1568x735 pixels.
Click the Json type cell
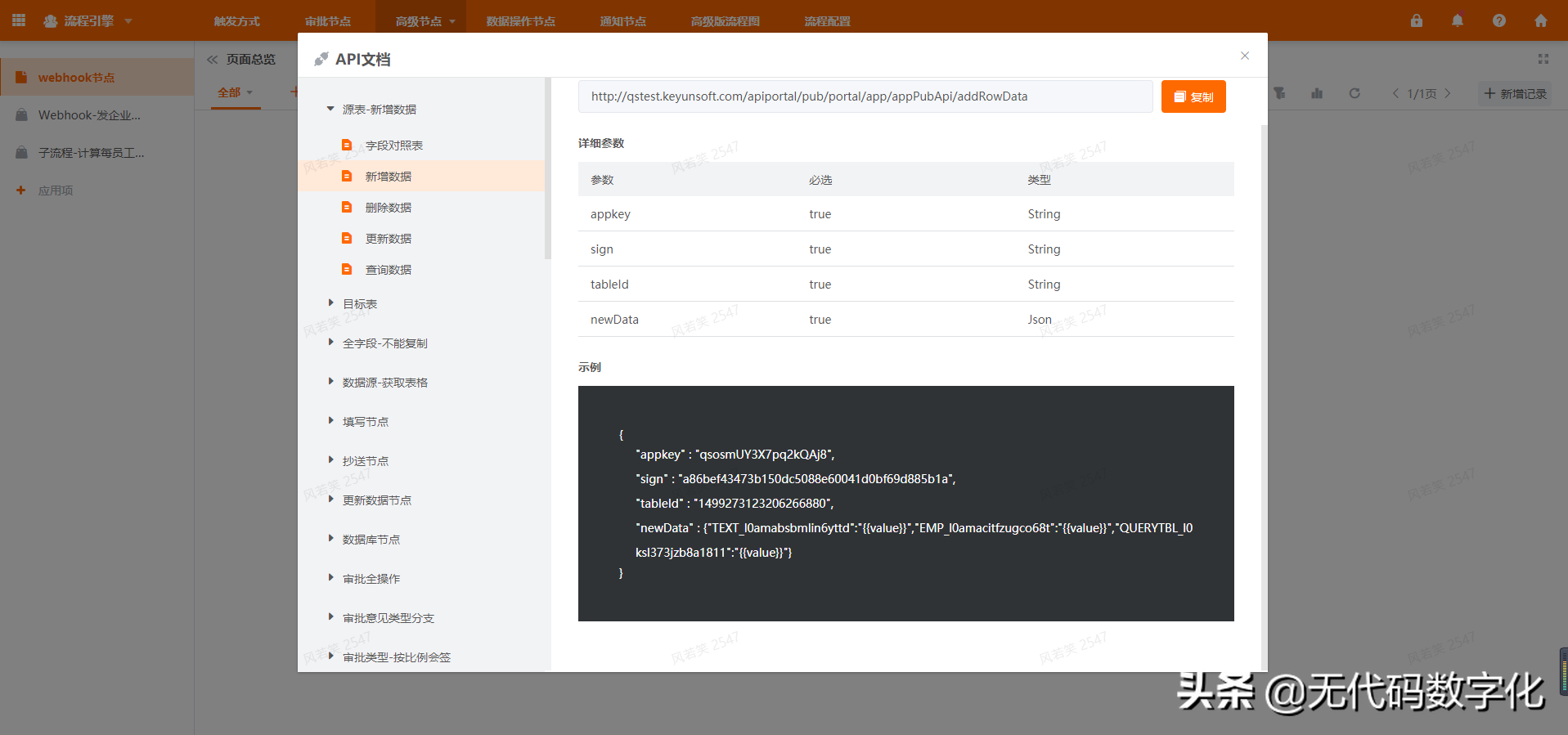click(x=1040, y=320)
